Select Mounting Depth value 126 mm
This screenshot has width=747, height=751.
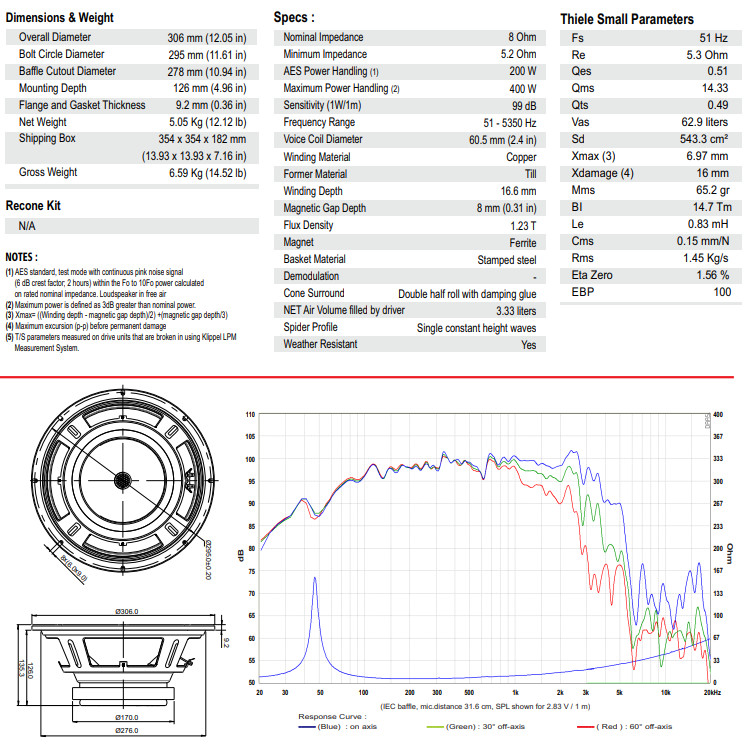[x=210, y=89]
